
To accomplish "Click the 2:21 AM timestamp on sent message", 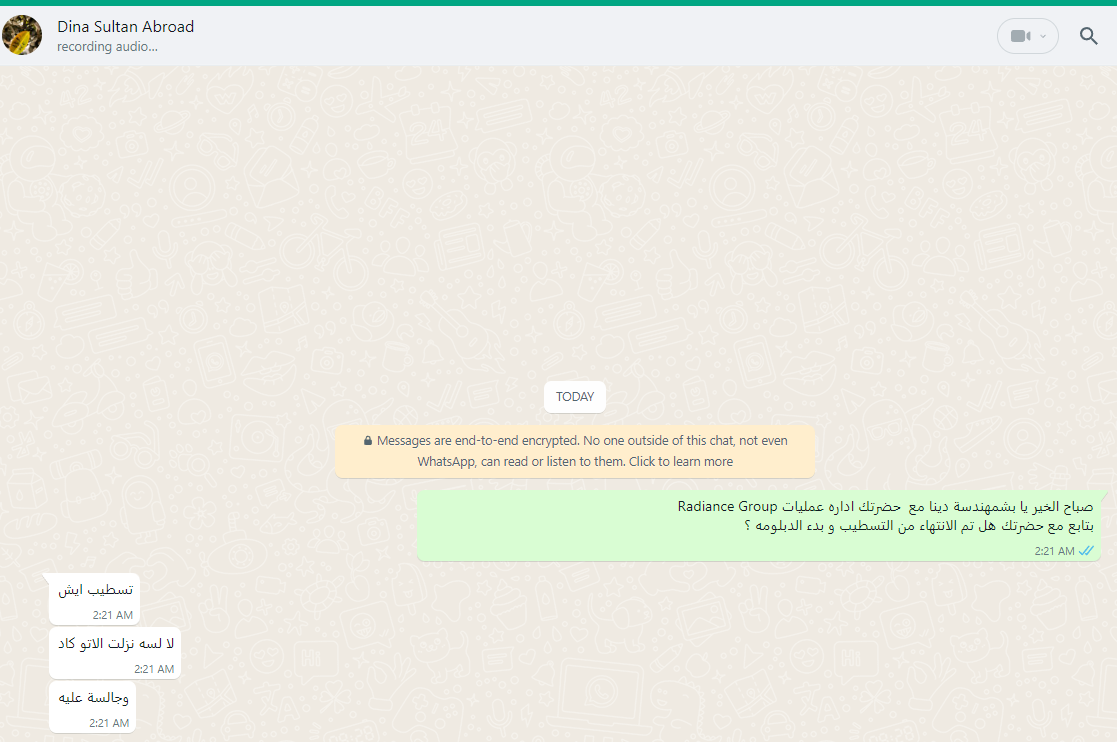I will (1054, 551).
